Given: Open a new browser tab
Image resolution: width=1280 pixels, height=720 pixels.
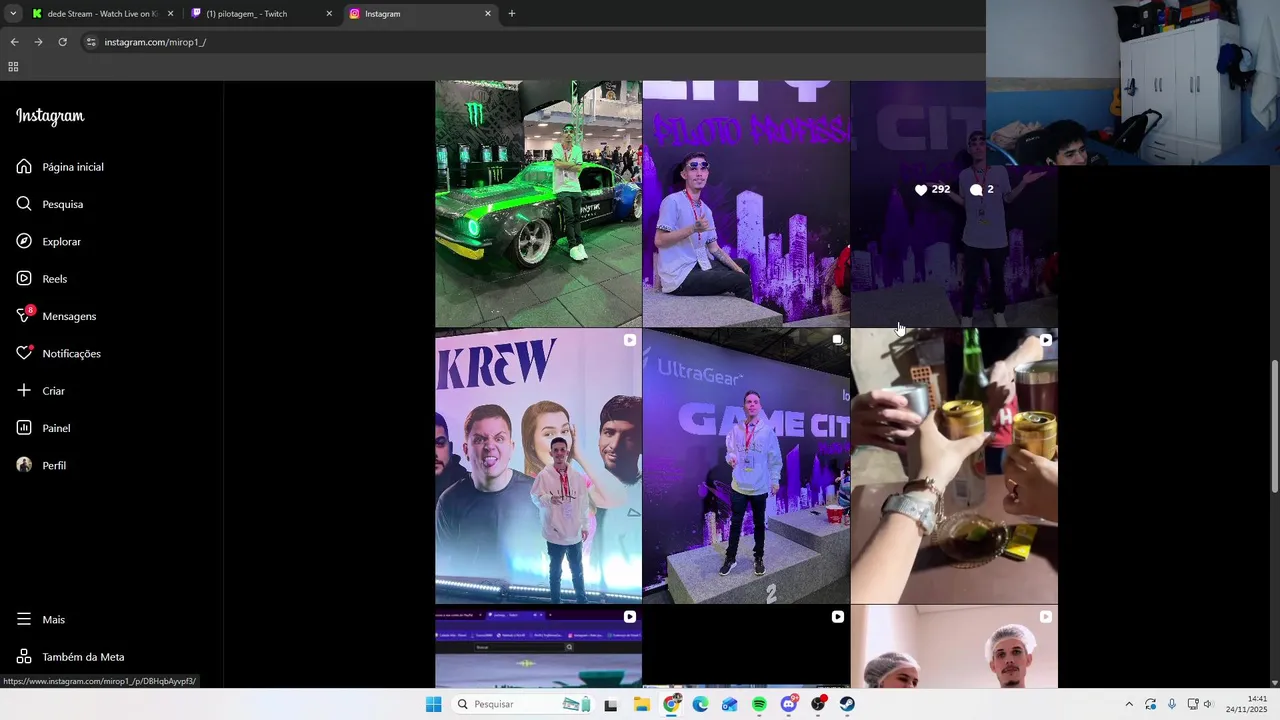Looking at the screenshot, I should 512,14.
